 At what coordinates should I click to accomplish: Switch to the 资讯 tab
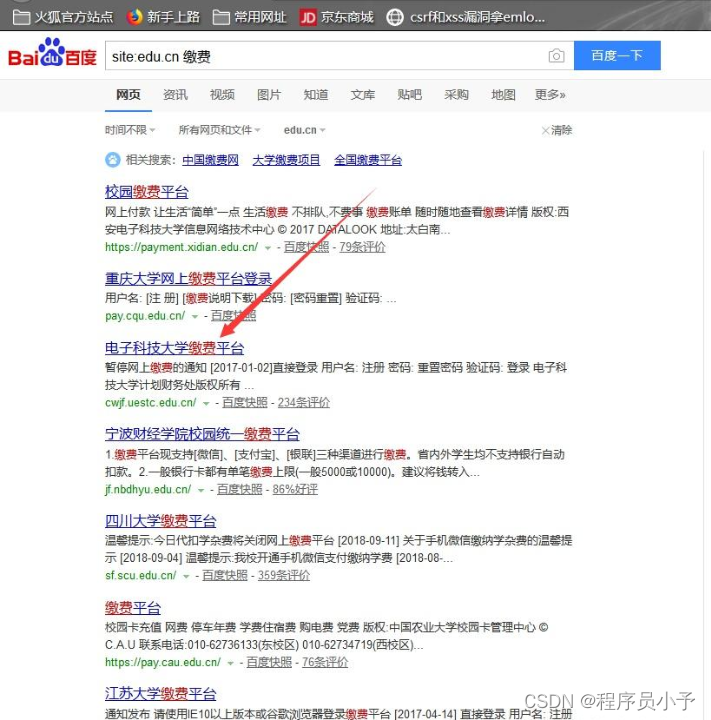[x=175, y=95]
